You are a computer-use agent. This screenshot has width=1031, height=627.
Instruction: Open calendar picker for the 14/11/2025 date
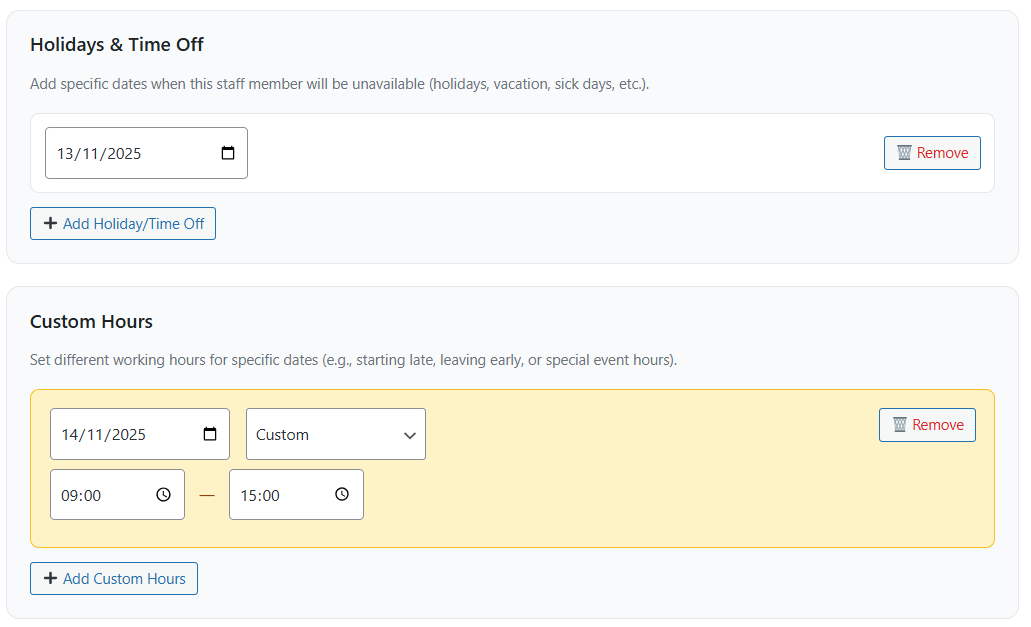click(x=210, y=434)
